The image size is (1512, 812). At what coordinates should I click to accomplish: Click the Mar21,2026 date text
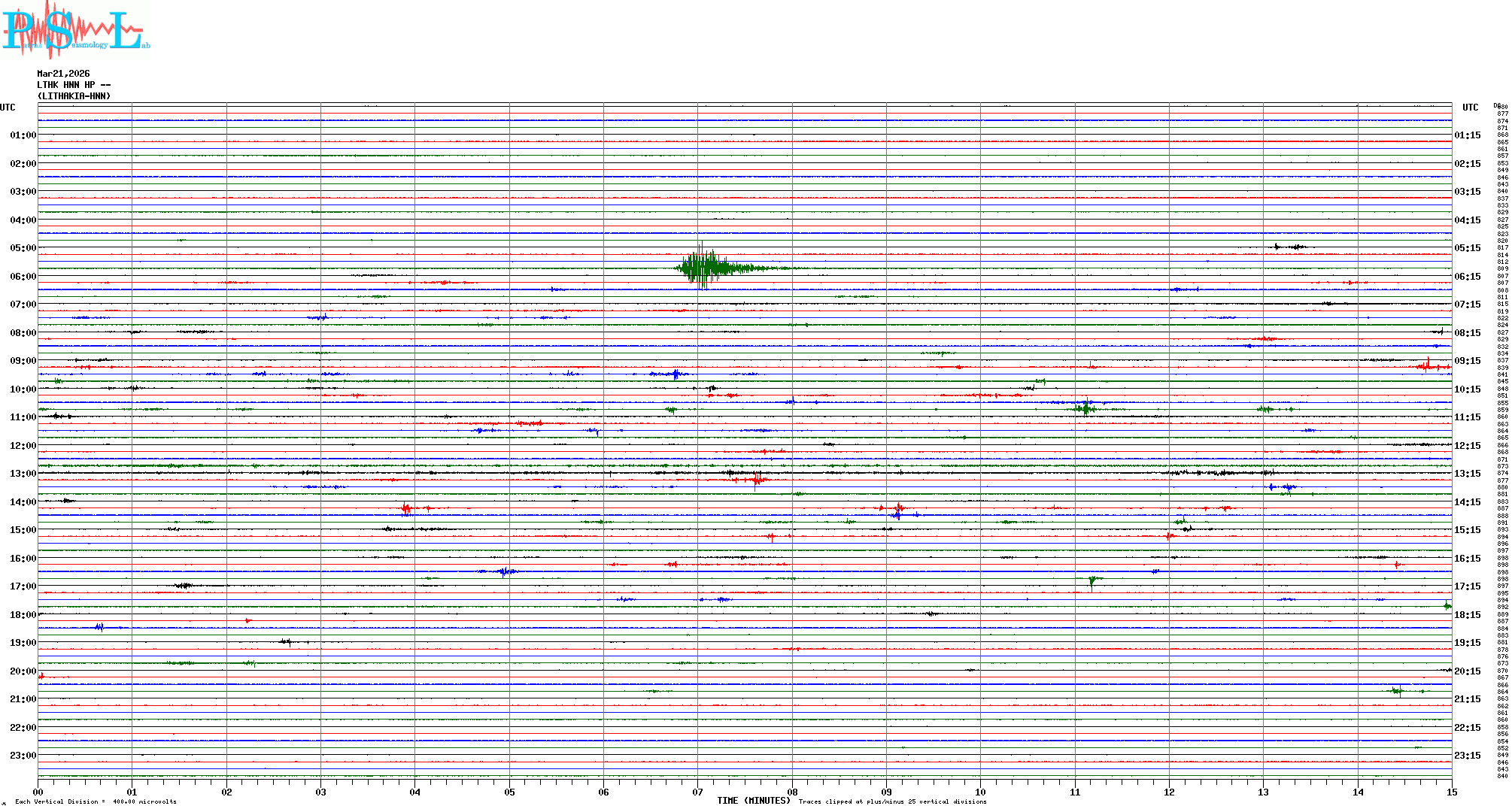tap(63, 74)
